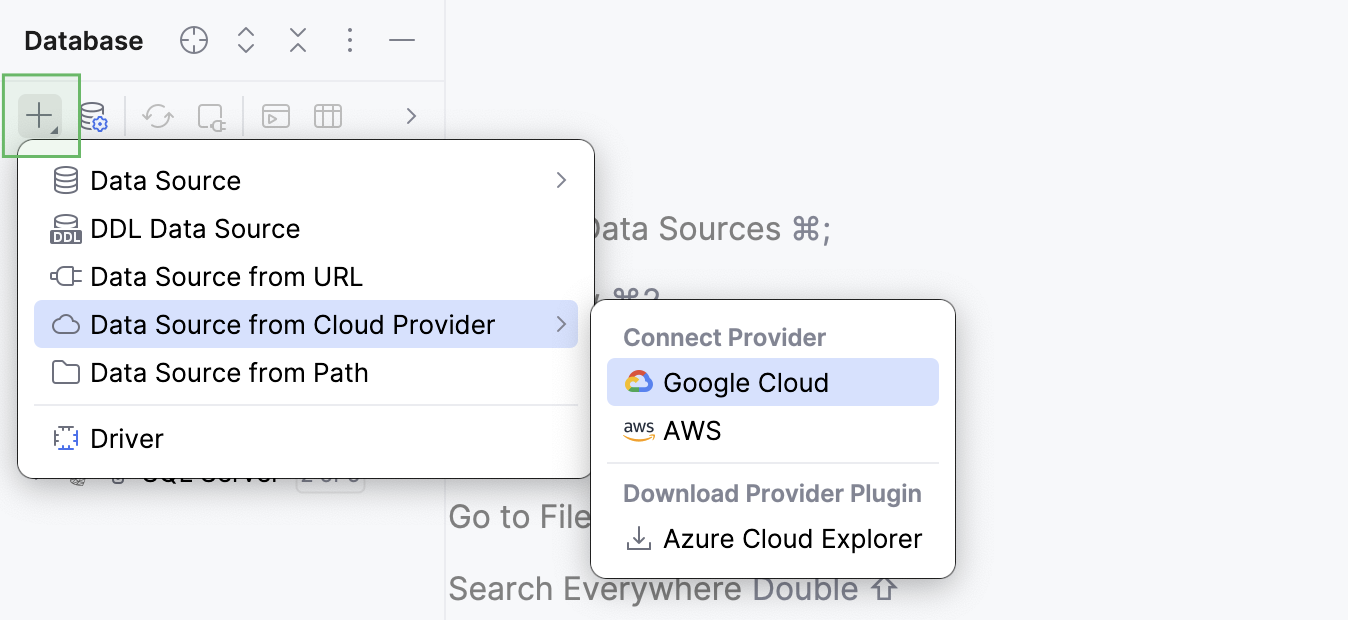Expand the Data Source from Cloud Provider submenu
The width and height of the screenshot is (1348, 620).
tap(562, 324)
